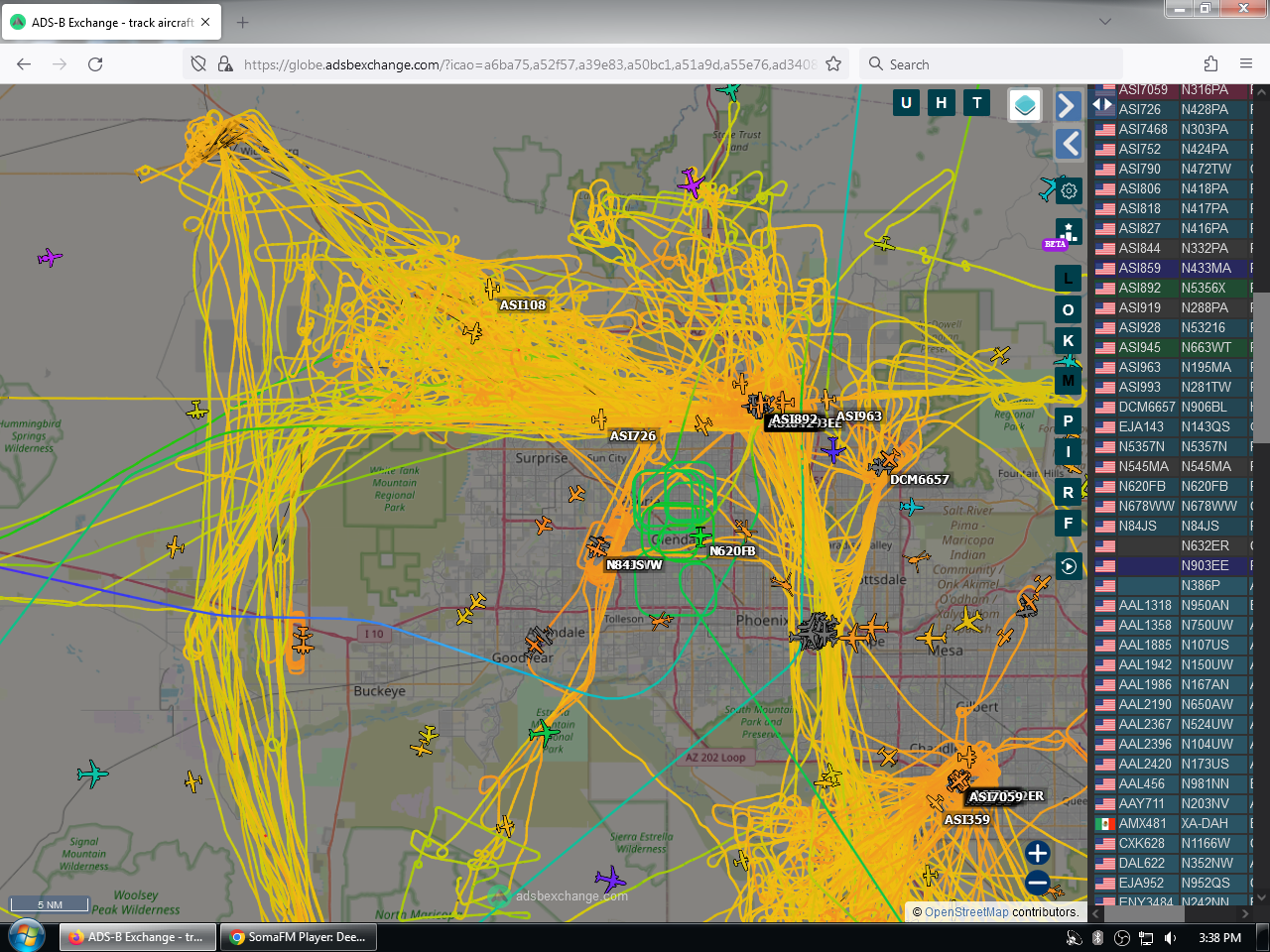Open the volume speaker tray icon
The height and width of the screenshot is (952, 1270).
[1171, 937]
